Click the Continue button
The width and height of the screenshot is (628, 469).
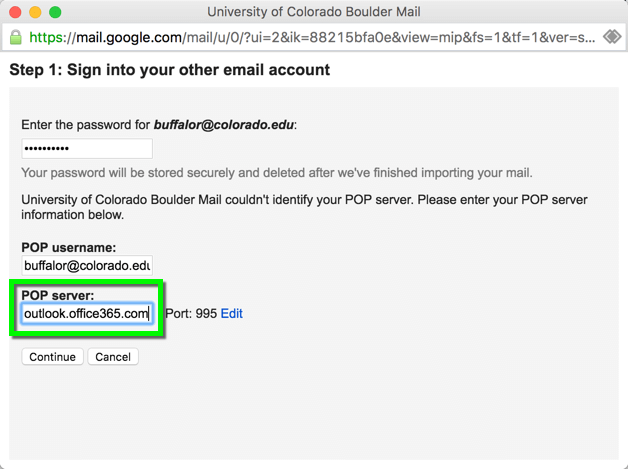52,356
